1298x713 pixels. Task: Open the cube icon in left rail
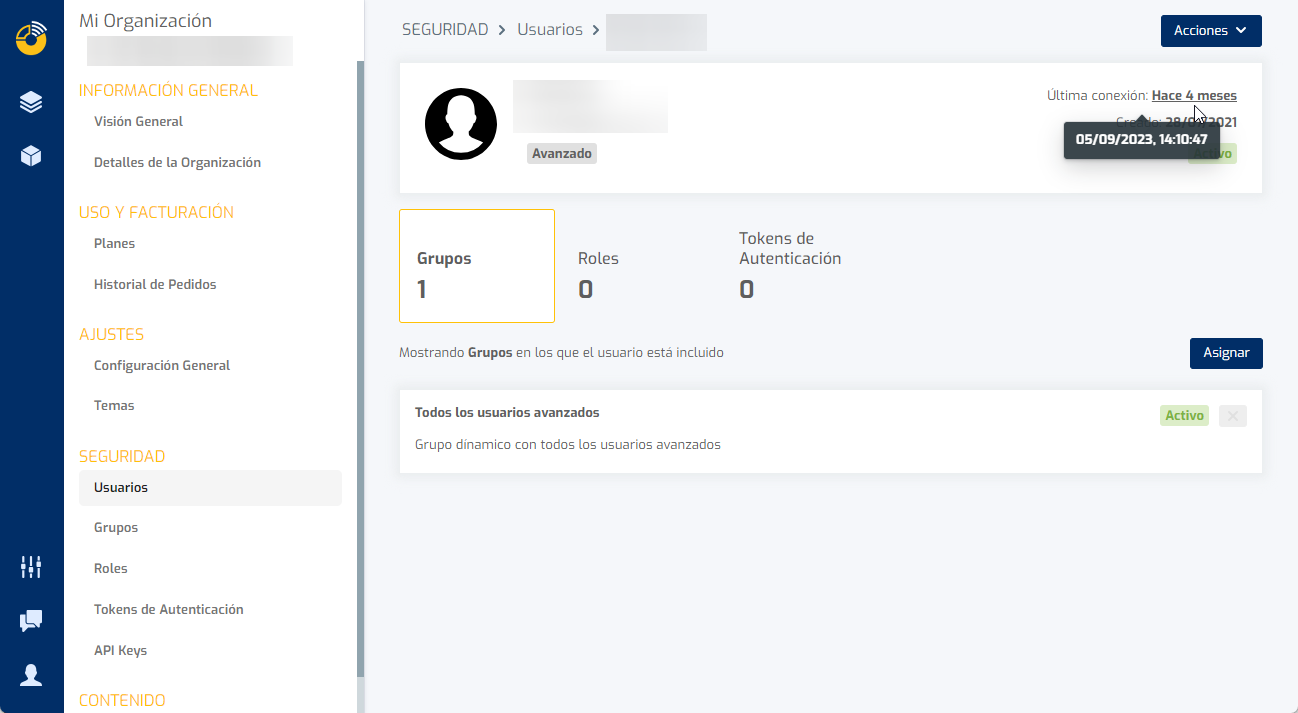point(31,156)
